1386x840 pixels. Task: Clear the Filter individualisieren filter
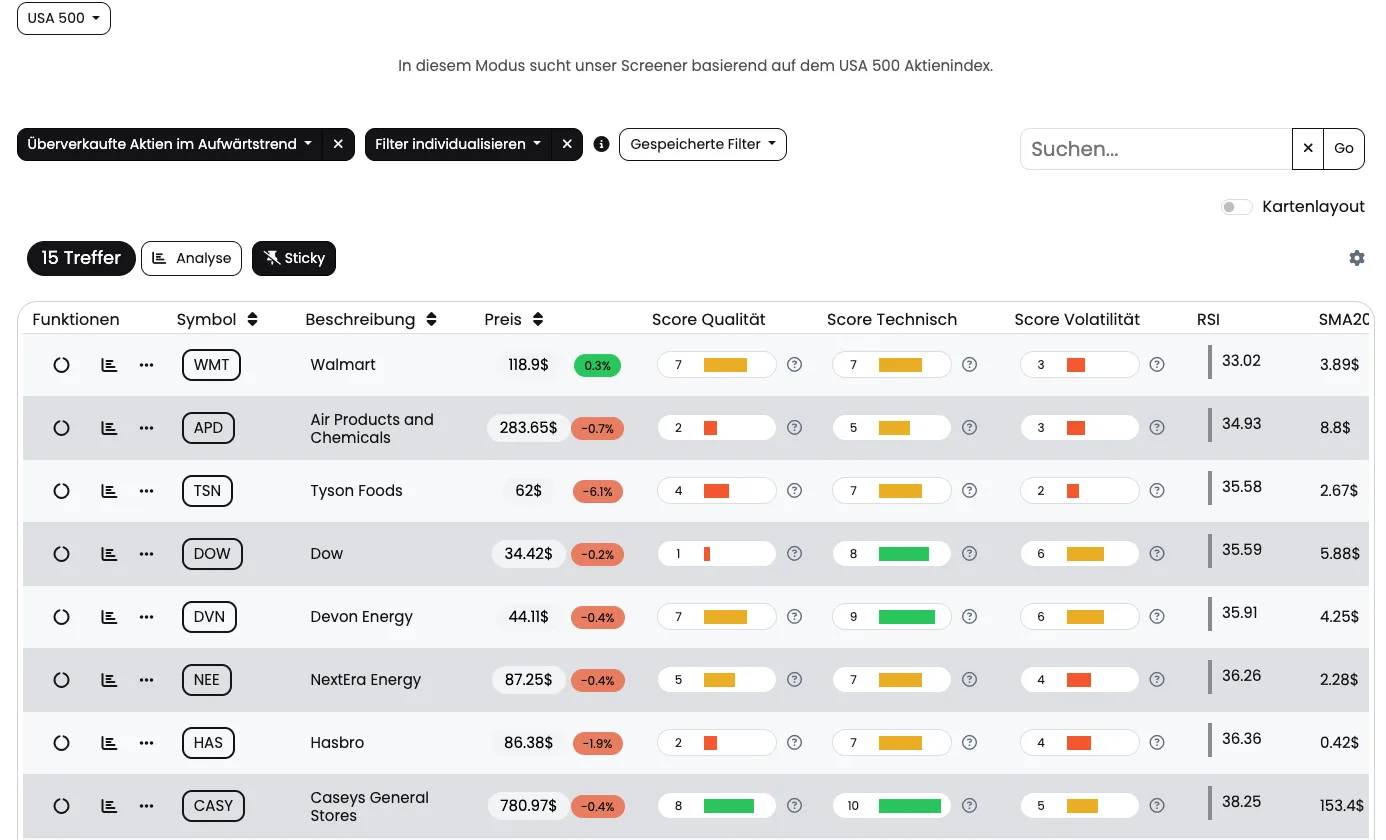[567, 144]
